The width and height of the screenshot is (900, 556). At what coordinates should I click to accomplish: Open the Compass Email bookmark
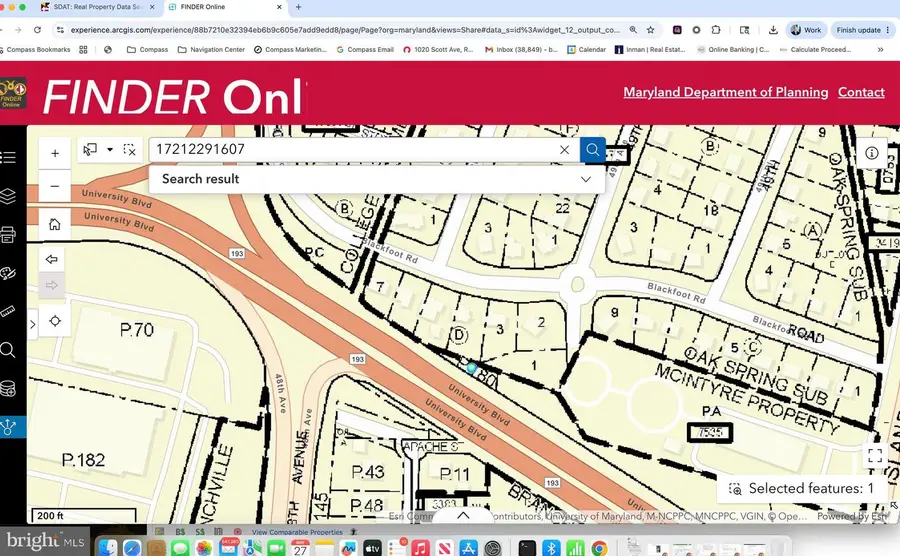coord(365,50)
